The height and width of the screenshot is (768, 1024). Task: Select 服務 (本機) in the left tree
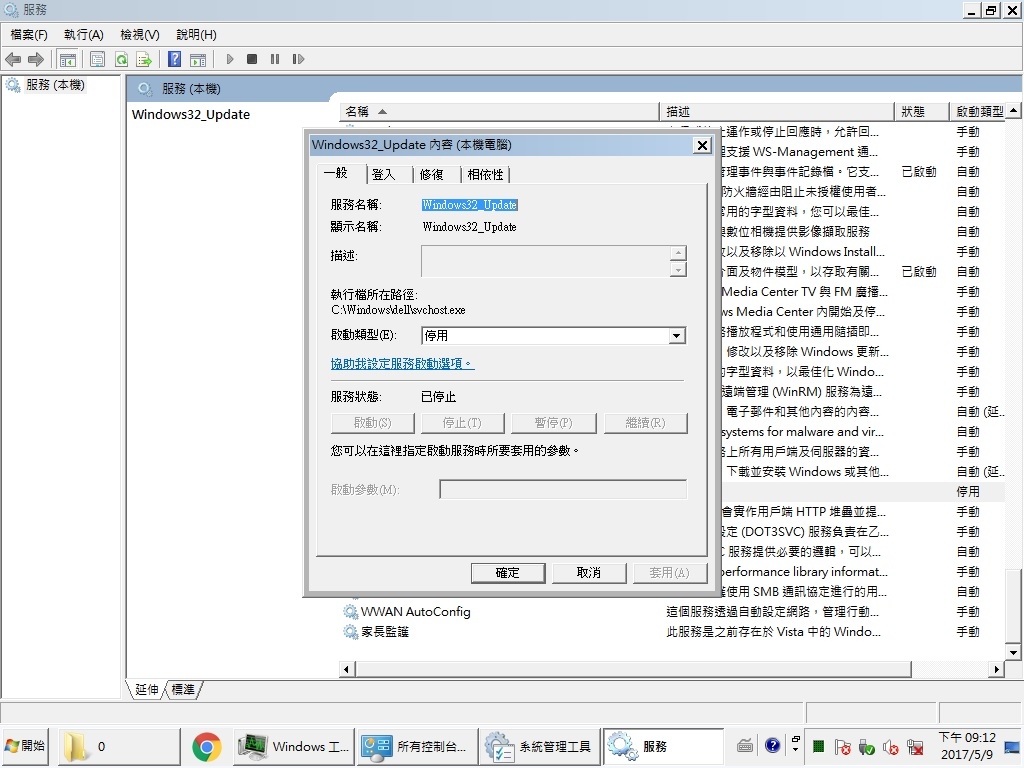55,85
